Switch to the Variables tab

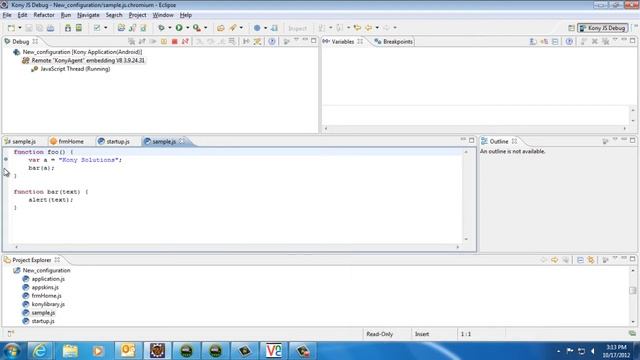coord(343,42)
